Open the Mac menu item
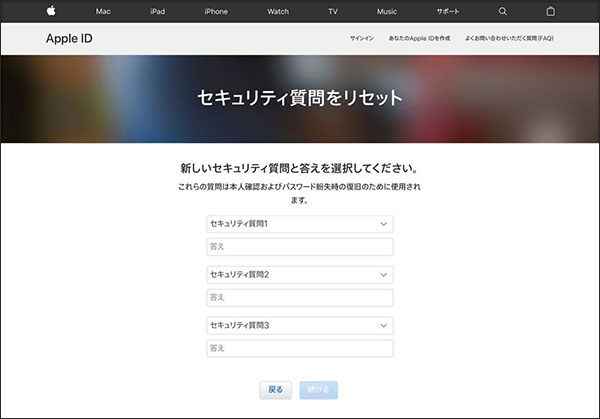Screen dimensions: 600x419 [103, 11]
